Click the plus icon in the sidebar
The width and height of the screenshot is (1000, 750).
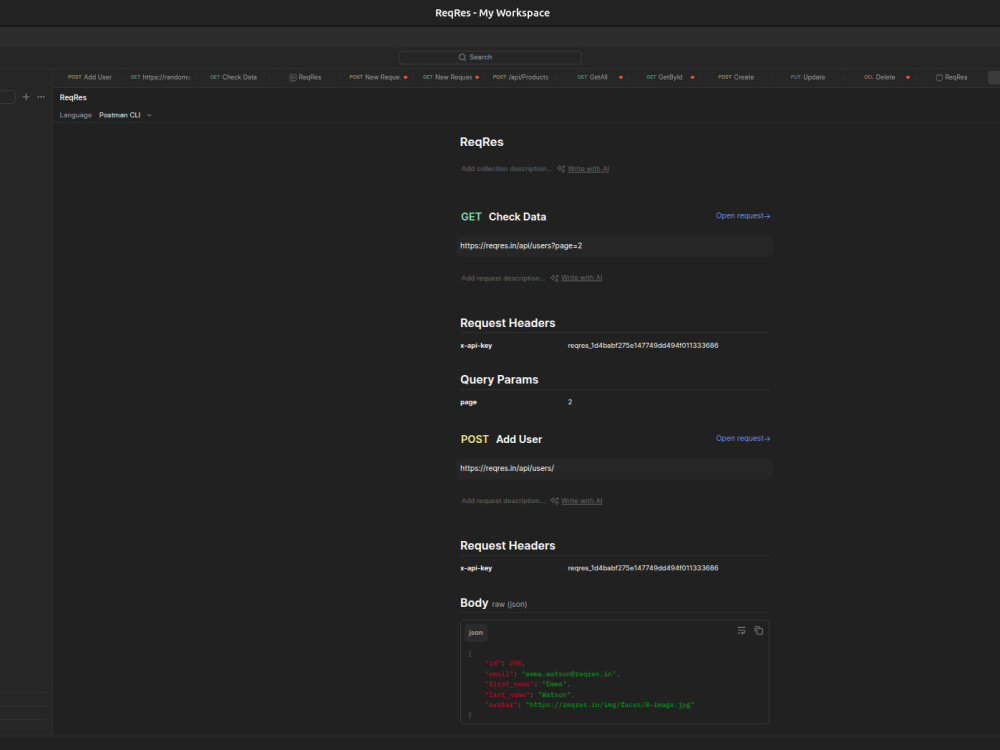click(x=26, y=97)
